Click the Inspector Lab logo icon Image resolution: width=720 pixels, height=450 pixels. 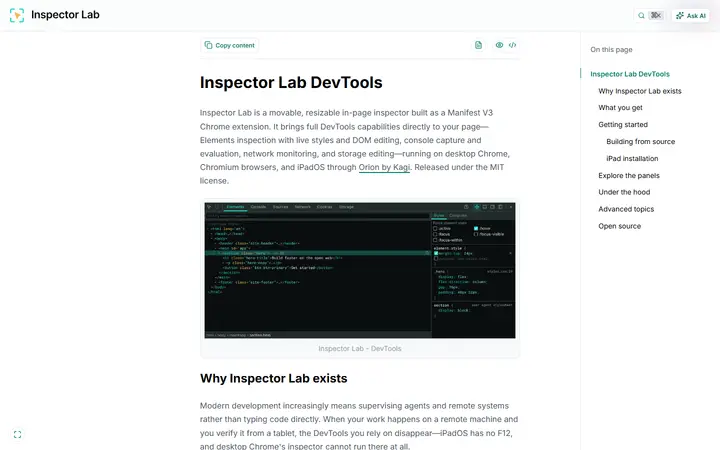tap(17, 15)
